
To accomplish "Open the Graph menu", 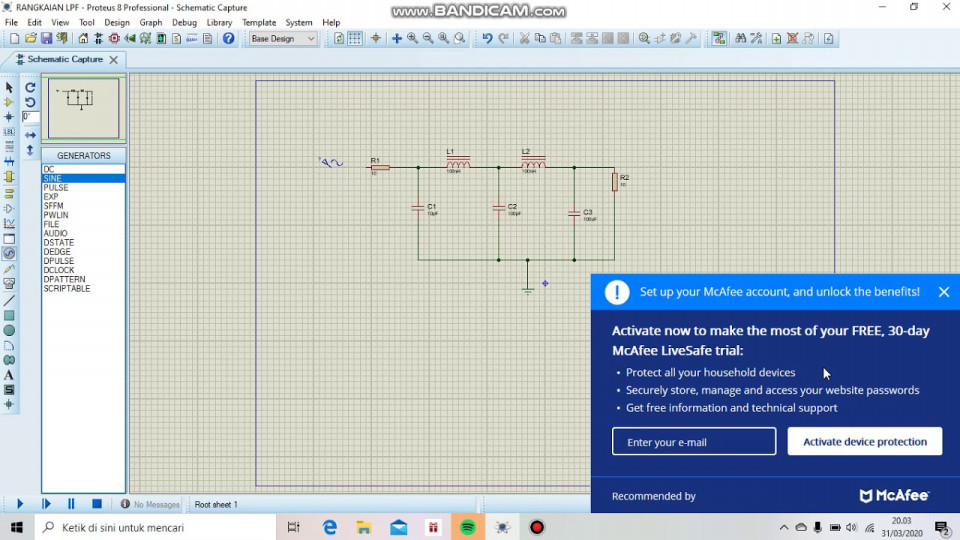I will tap(151, 22).
